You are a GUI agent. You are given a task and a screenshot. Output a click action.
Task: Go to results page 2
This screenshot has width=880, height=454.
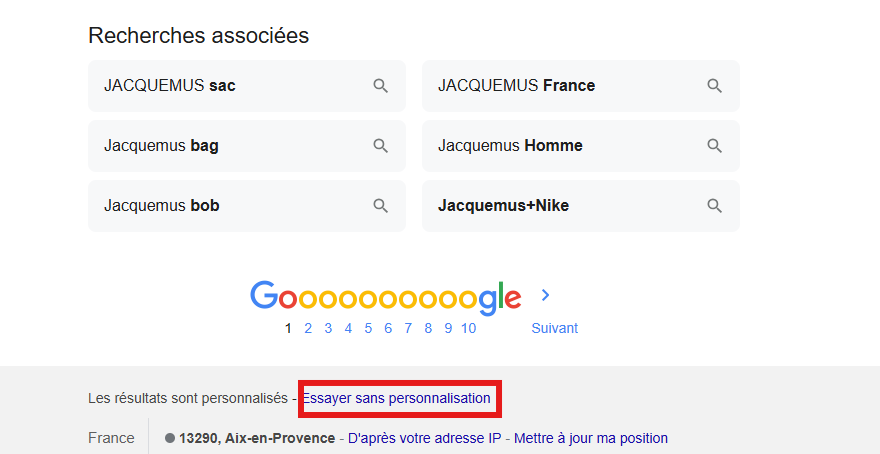308,328
